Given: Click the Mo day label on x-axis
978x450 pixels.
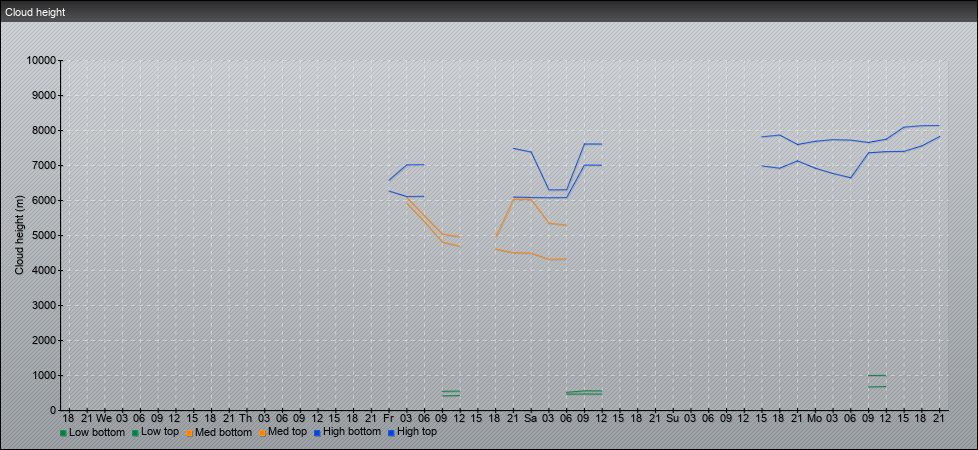Looking at the screenshot, I should pos(815,418).
